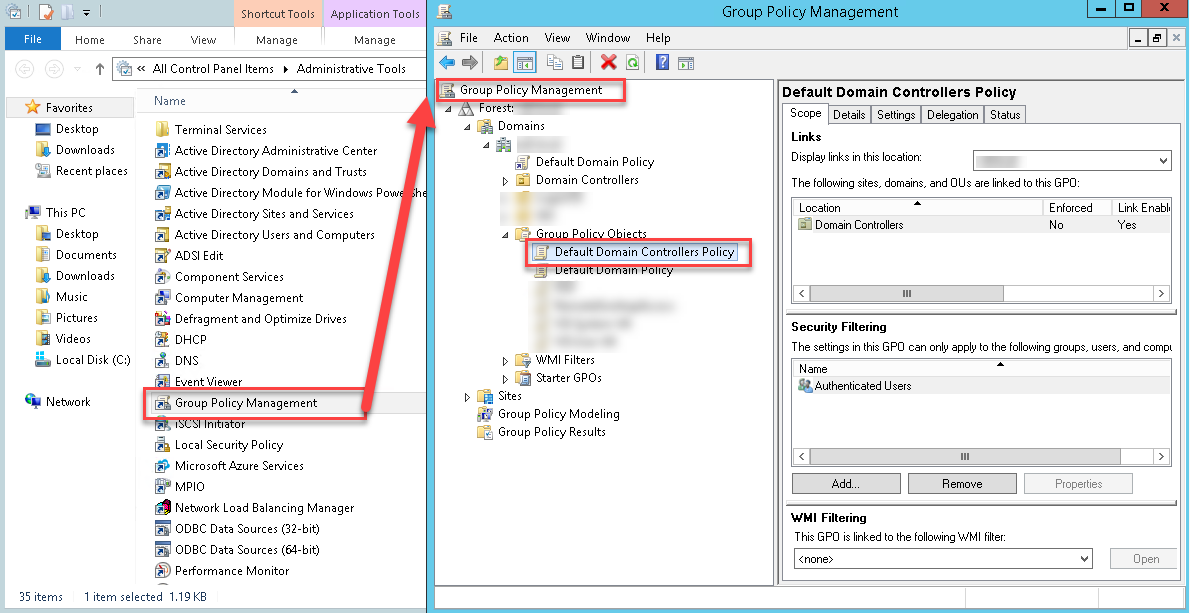Screen dimensions: 1190x614
Task: Open Help with the blue question mark icon
Action: tap(662, 63)
